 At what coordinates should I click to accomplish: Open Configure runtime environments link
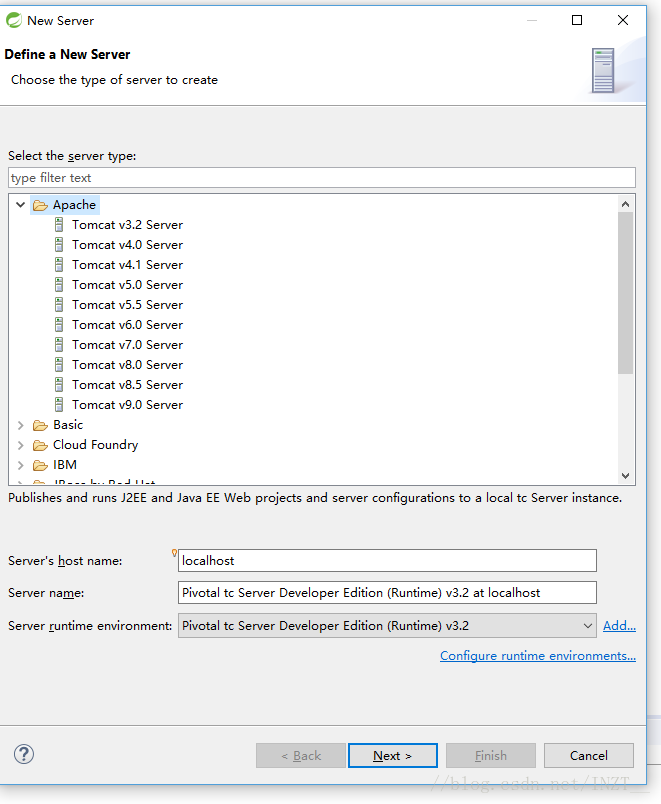(538, 656)
